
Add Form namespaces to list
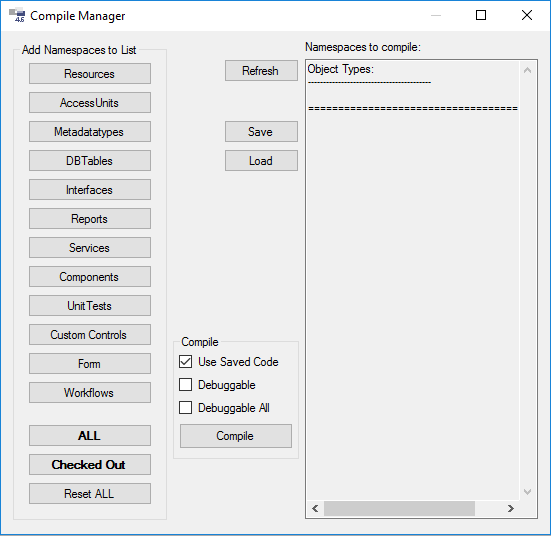coord(90,363)
